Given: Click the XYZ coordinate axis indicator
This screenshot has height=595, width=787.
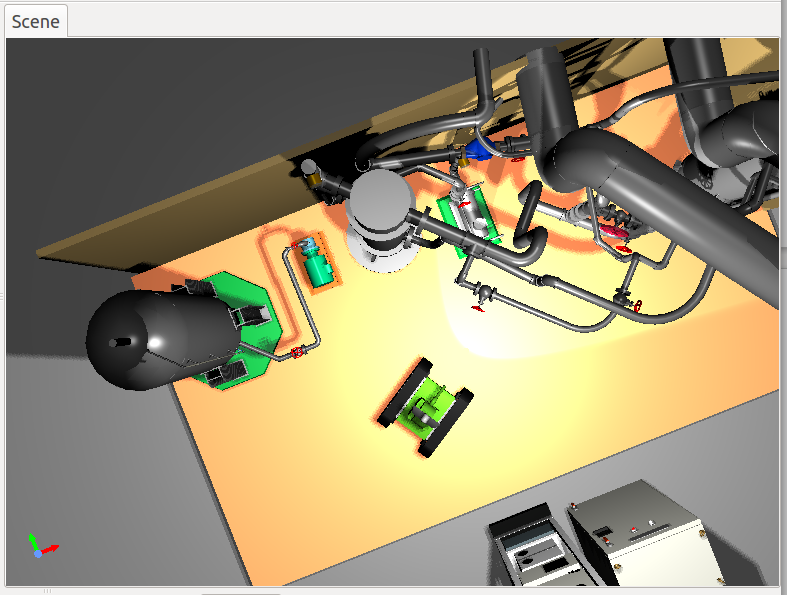Looking at the screenshot, I should pyautogui.click(x=40, y=546).
